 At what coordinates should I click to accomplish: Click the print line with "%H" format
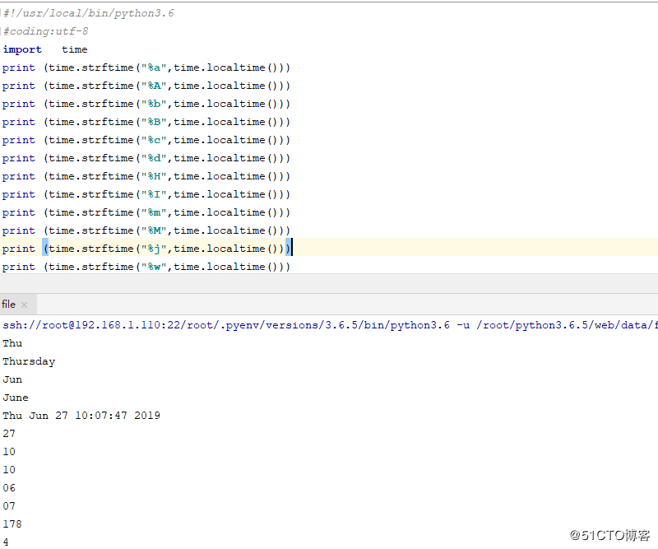tap(146, 176)
